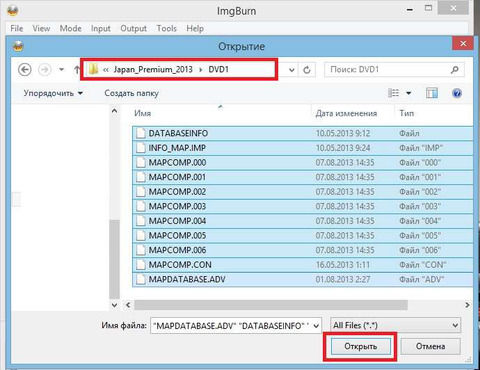The width and height of the screenshot is (480, 370).
Task: Sort by the Тип column header
Action: click(407, 113)
